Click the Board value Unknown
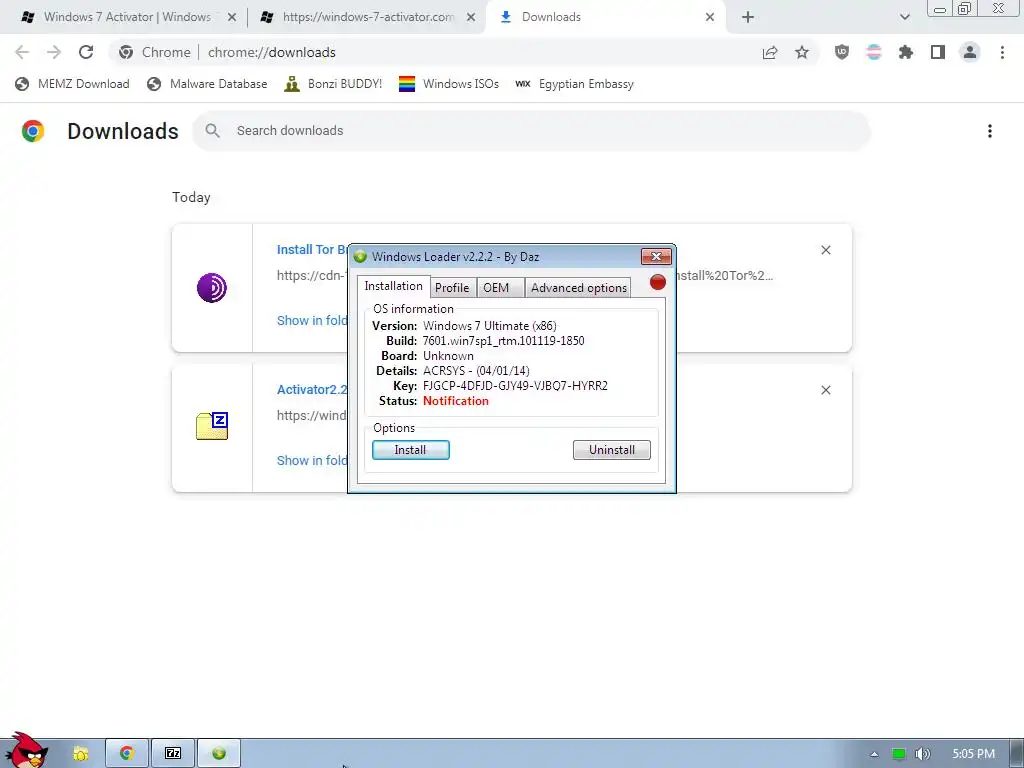The height and width of the screenshot is (768, 1024). pyautogui.click(x=448, y=356)
